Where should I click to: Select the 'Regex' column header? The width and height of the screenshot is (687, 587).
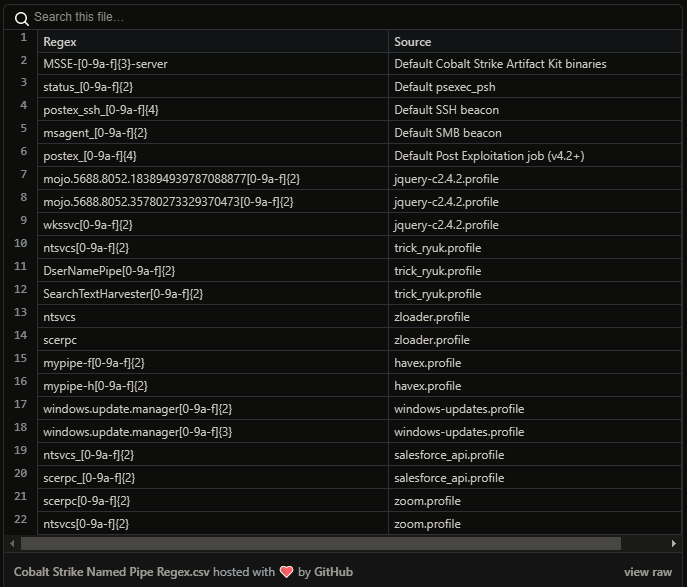(213, 42)
